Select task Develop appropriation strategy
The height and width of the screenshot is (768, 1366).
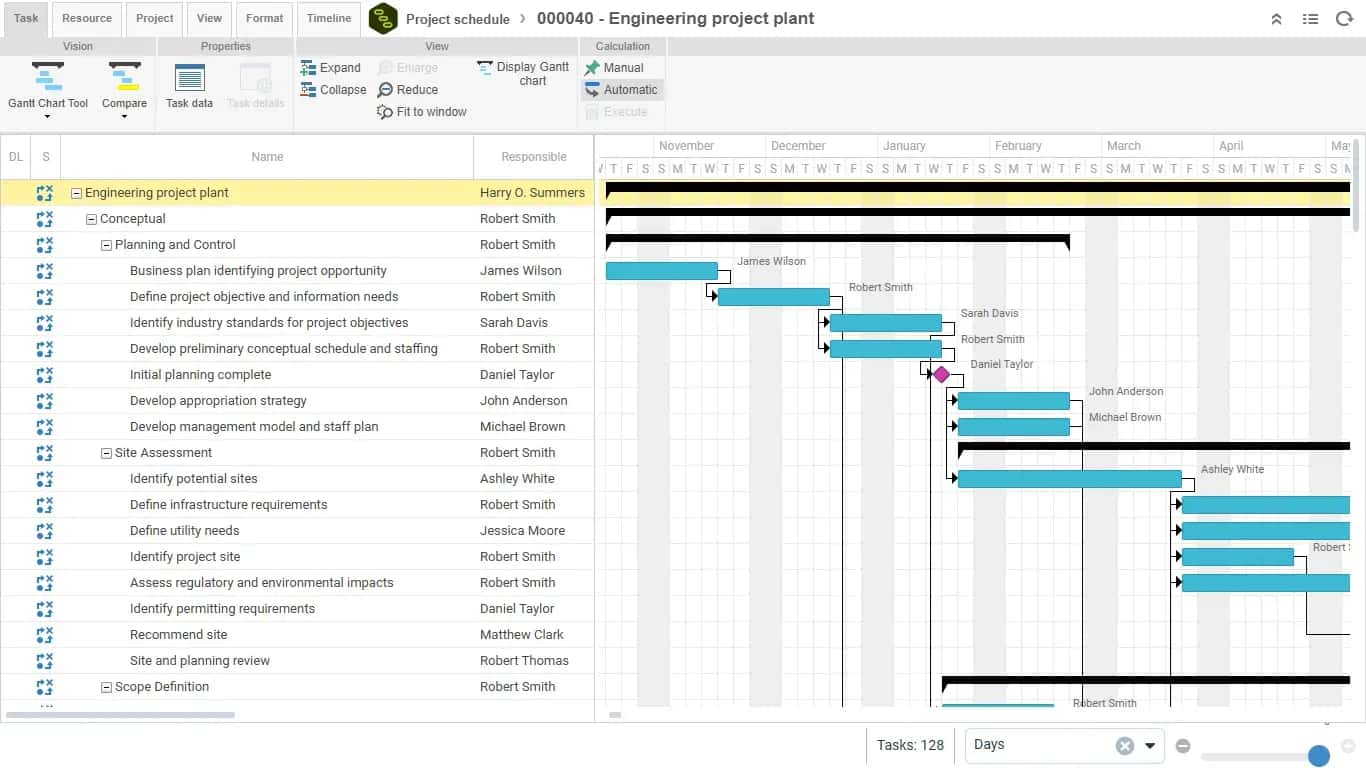click(218, 401)
